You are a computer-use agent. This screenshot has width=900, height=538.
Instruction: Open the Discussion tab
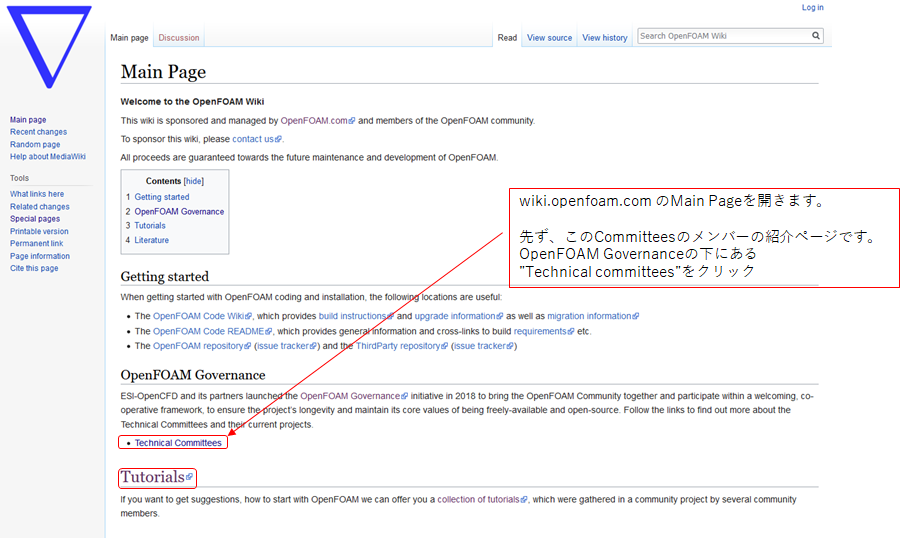click(x=179, y=37)
